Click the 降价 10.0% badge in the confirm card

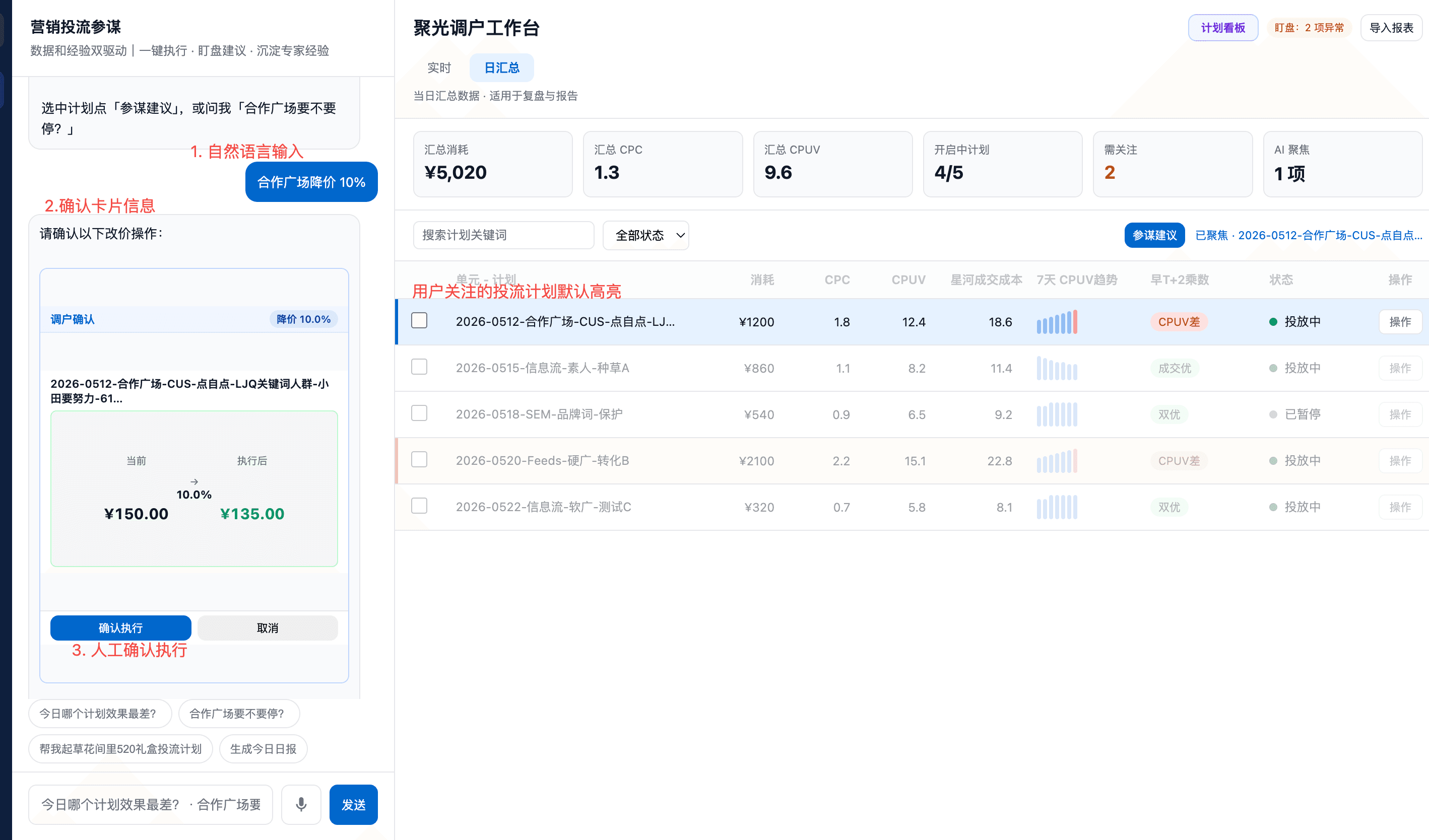click(303, 319)
